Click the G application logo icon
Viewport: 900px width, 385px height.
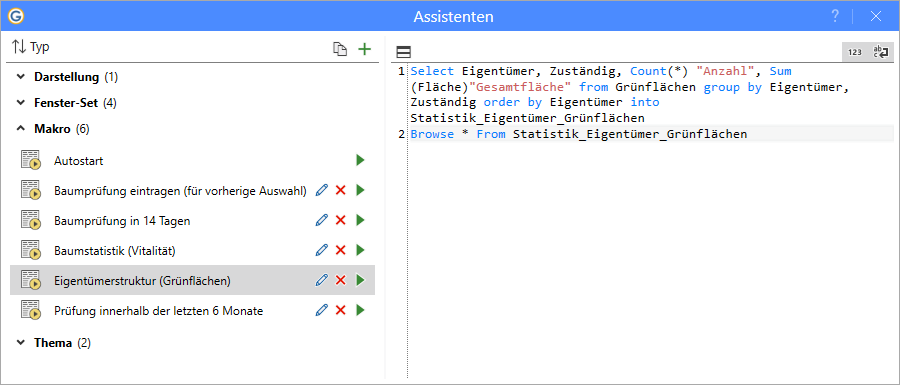point(17,17)
